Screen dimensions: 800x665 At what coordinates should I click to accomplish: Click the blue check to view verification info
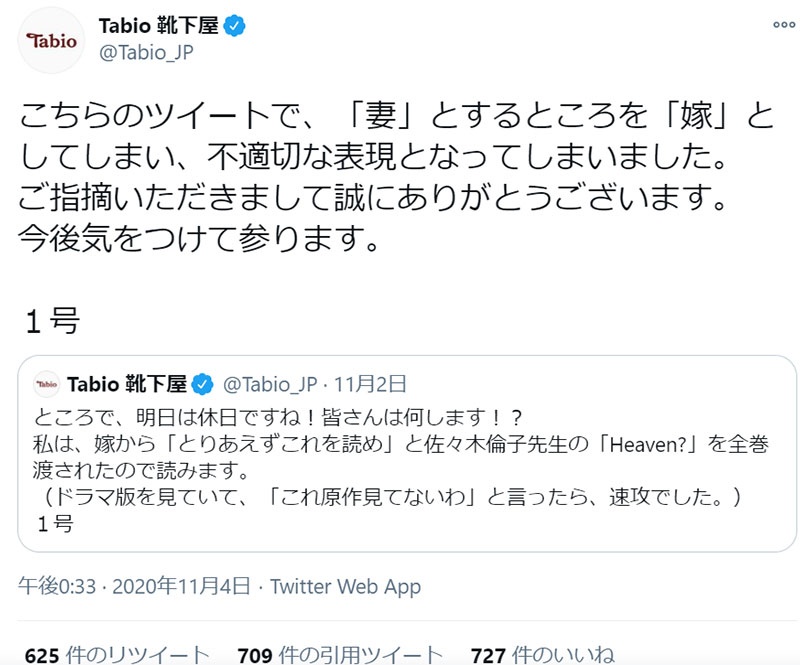[232, 26]
